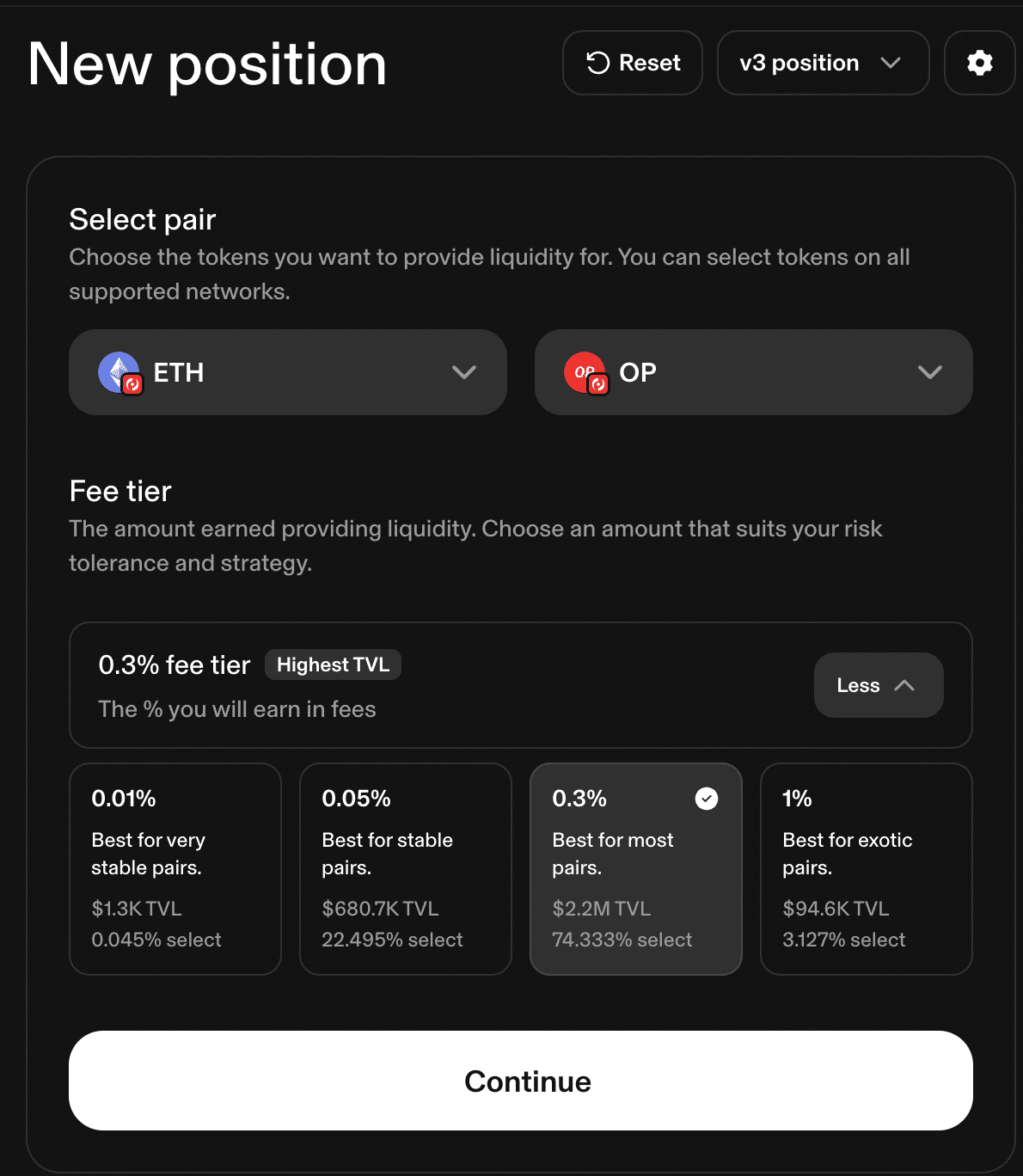Collapse fee tiers with Less button
Image resolution: width=1023 pixels, height=1176 pixels.
tap(878, 685)
